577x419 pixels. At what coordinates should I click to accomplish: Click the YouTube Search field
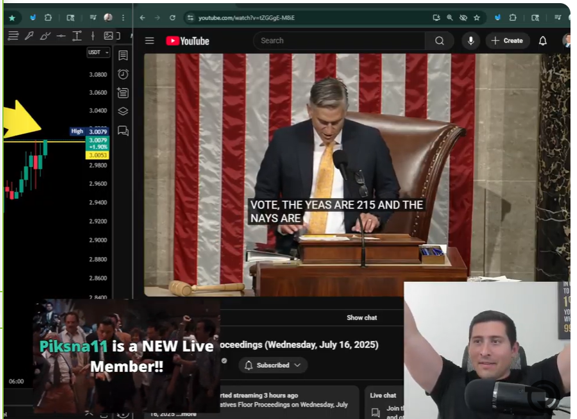(x=339, y=41)
